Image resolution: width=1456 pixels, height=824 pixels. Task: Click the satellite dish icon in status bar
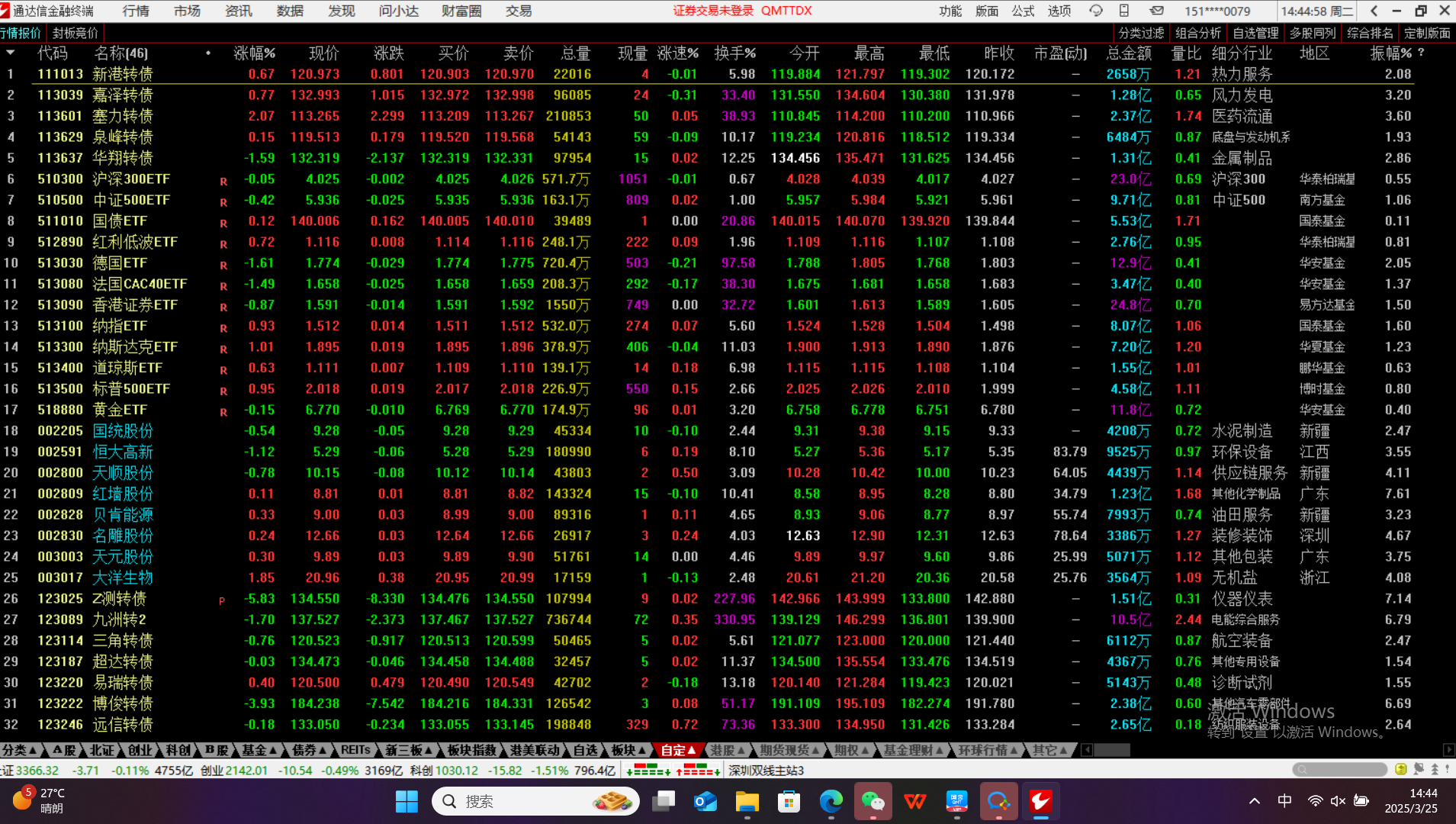[1419, 769]
